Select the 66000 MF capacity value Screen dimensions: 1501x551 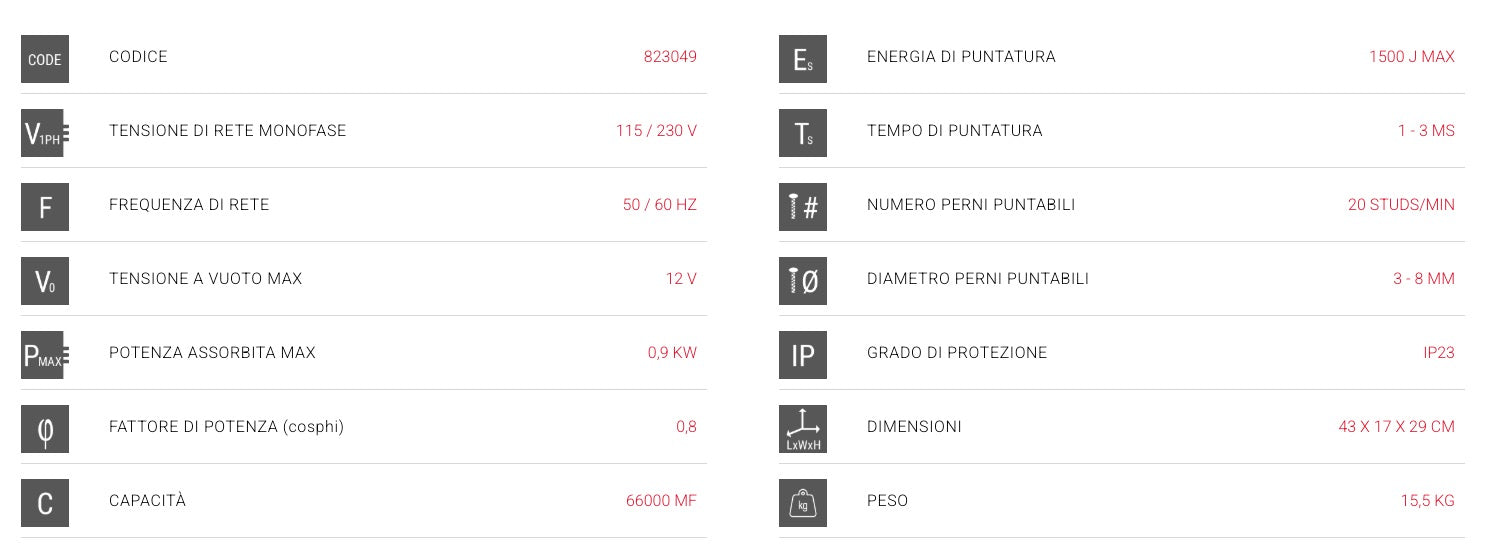point(661,501)
